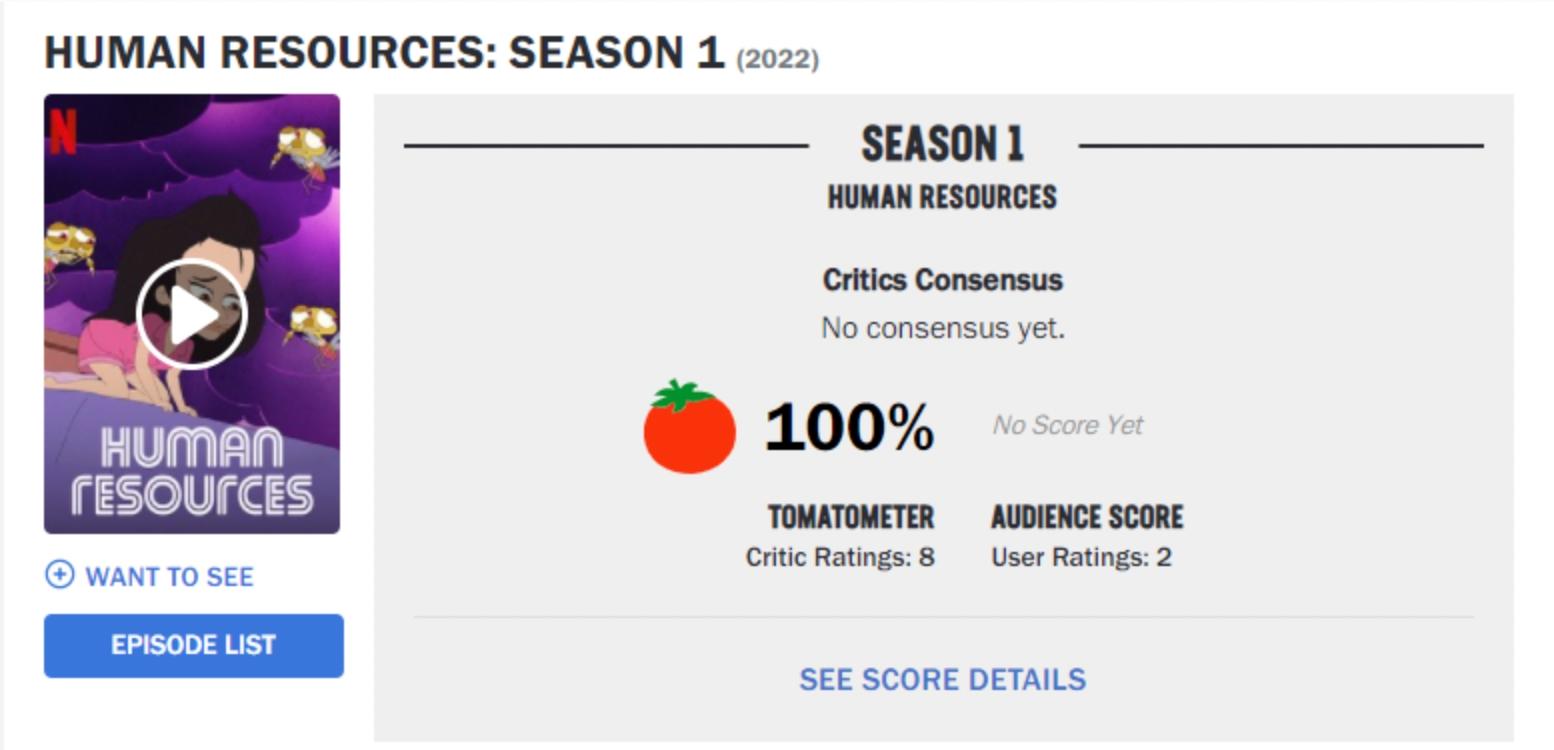Open See Score Details
Screen dimensions: 1554x750
pyautogui.click(x=942, y=680)
